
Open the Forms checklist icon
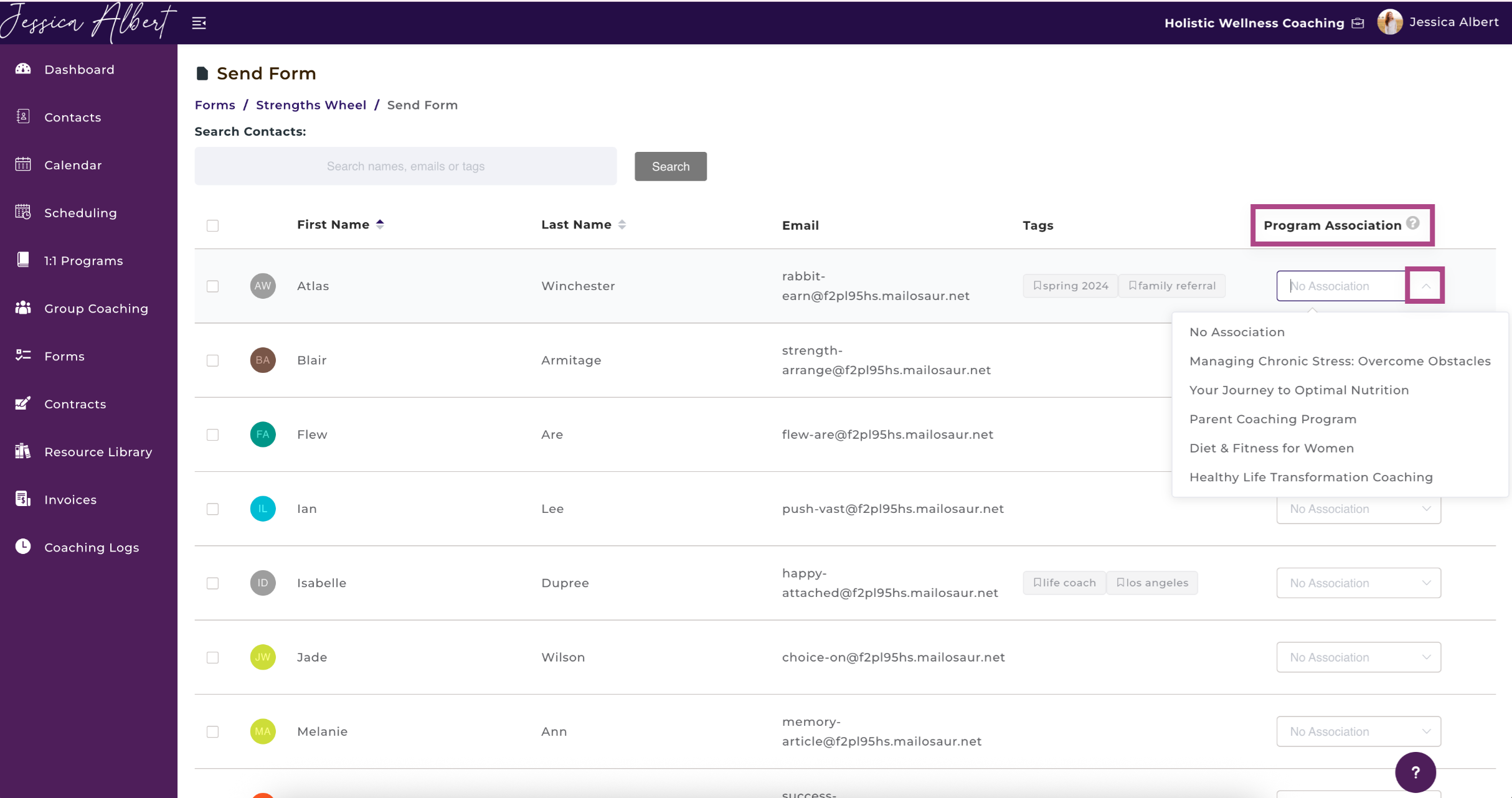coord(23,355)
